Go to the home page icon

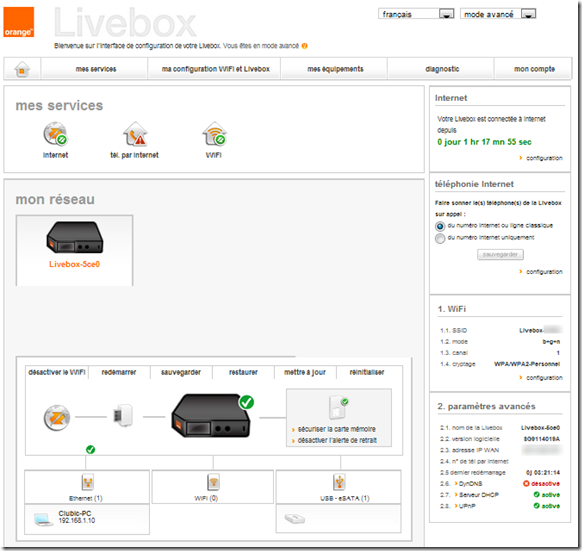pos(22,69)
